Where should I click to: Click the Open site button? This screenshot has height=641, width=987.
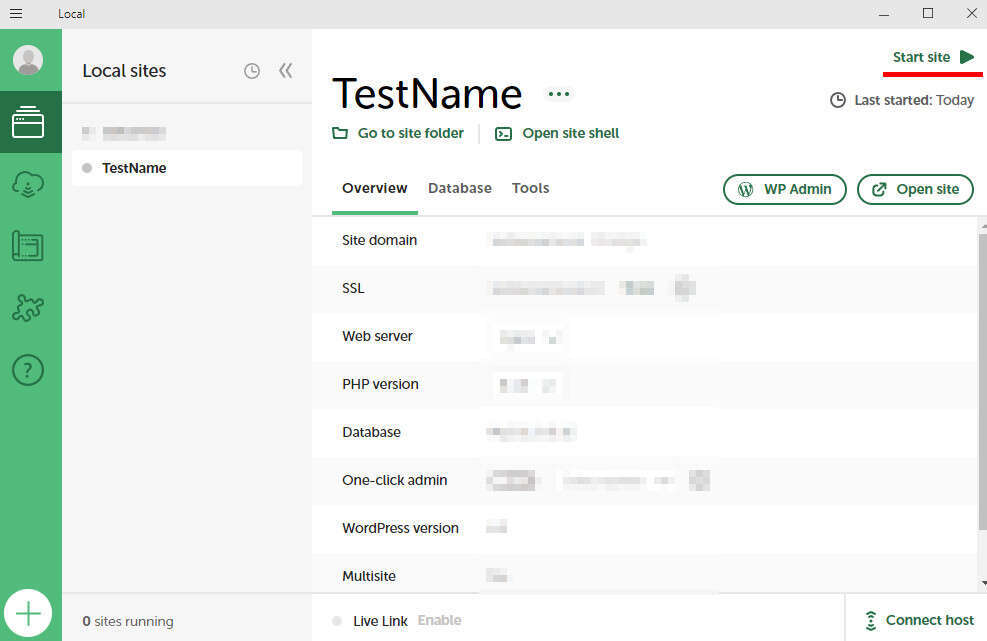(915, 190)
